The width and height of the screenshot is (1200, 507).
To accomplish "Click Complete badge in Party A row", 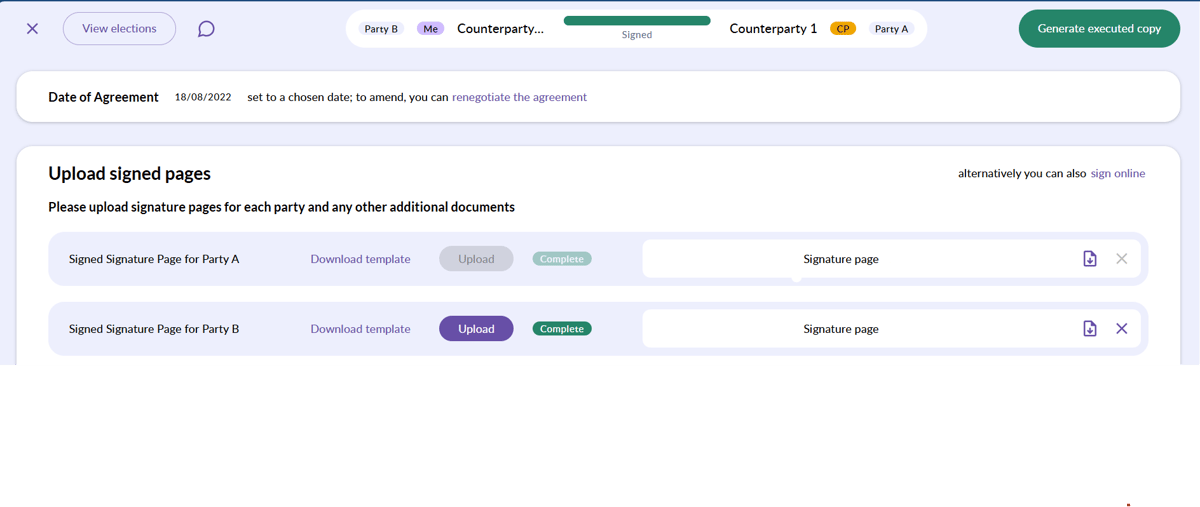I will pyautogui.click(x=562, y=259).
